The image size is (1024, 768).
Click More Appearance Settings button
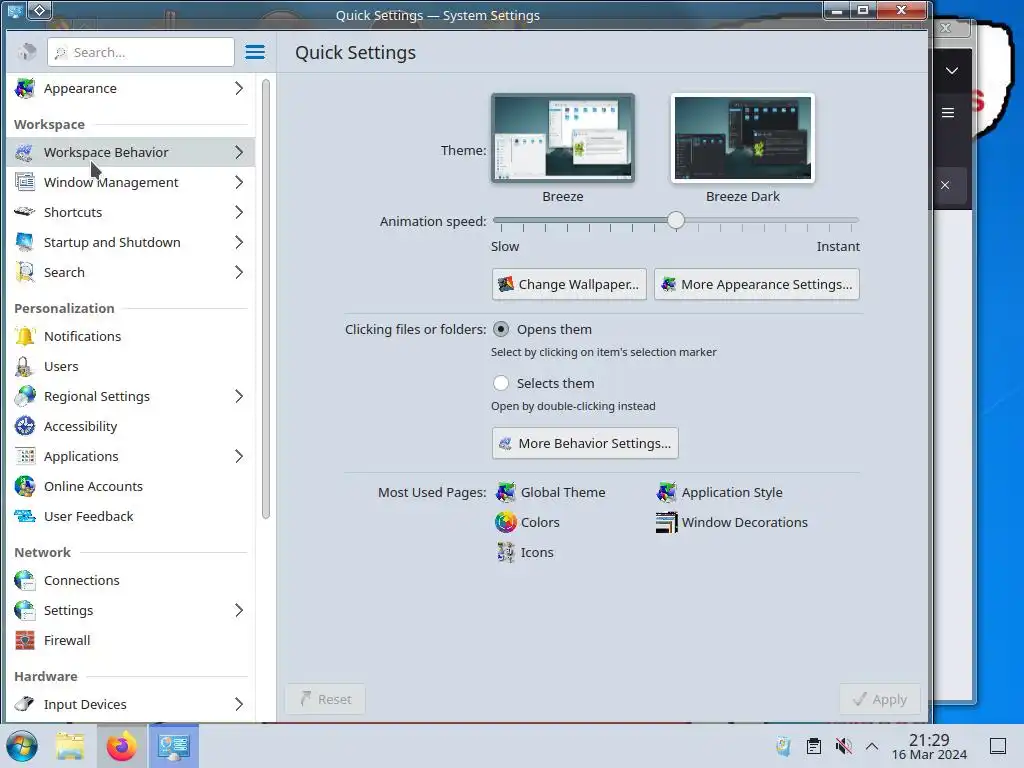point(756,284)
